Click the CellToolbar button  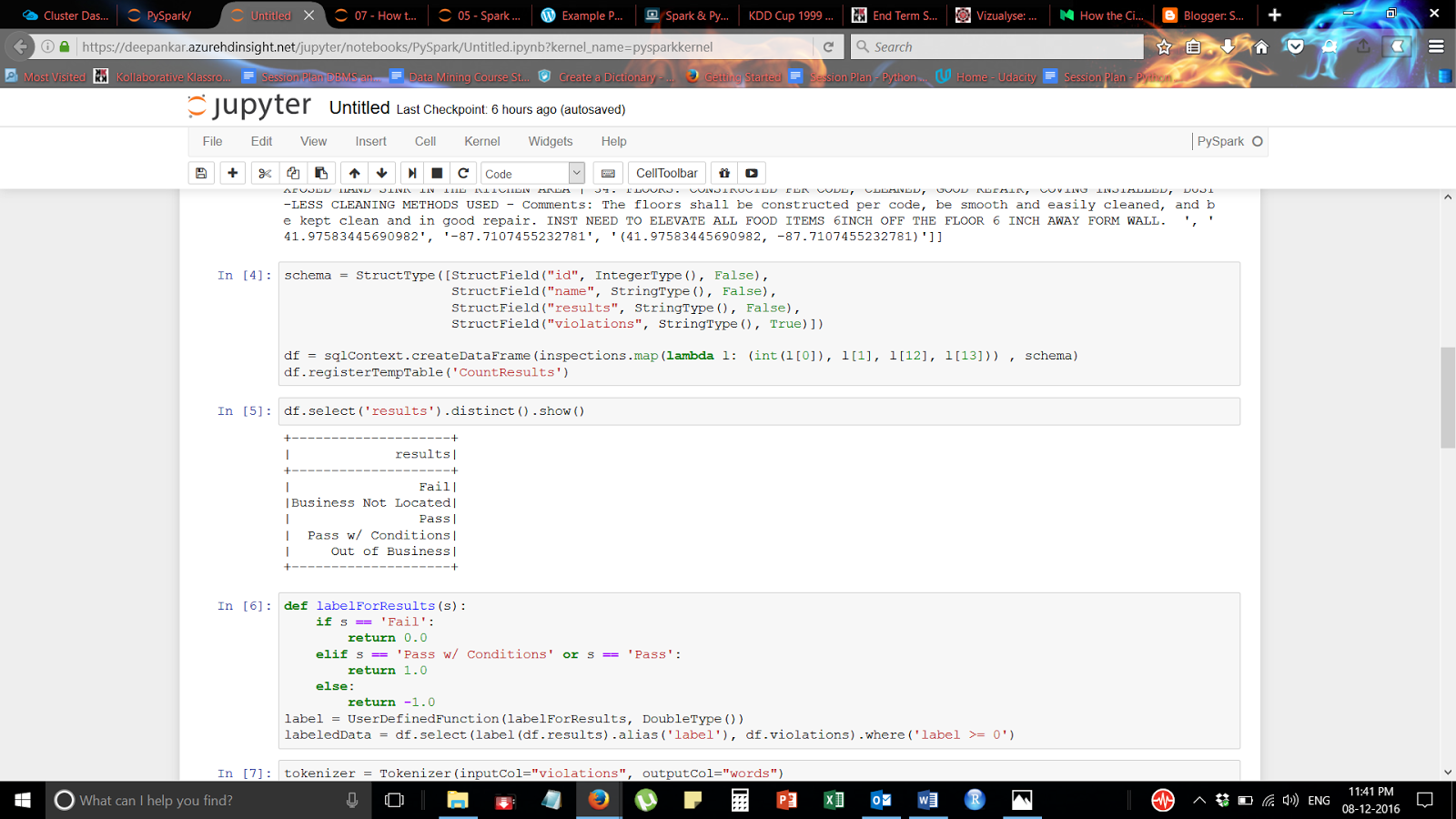[666, 173]
